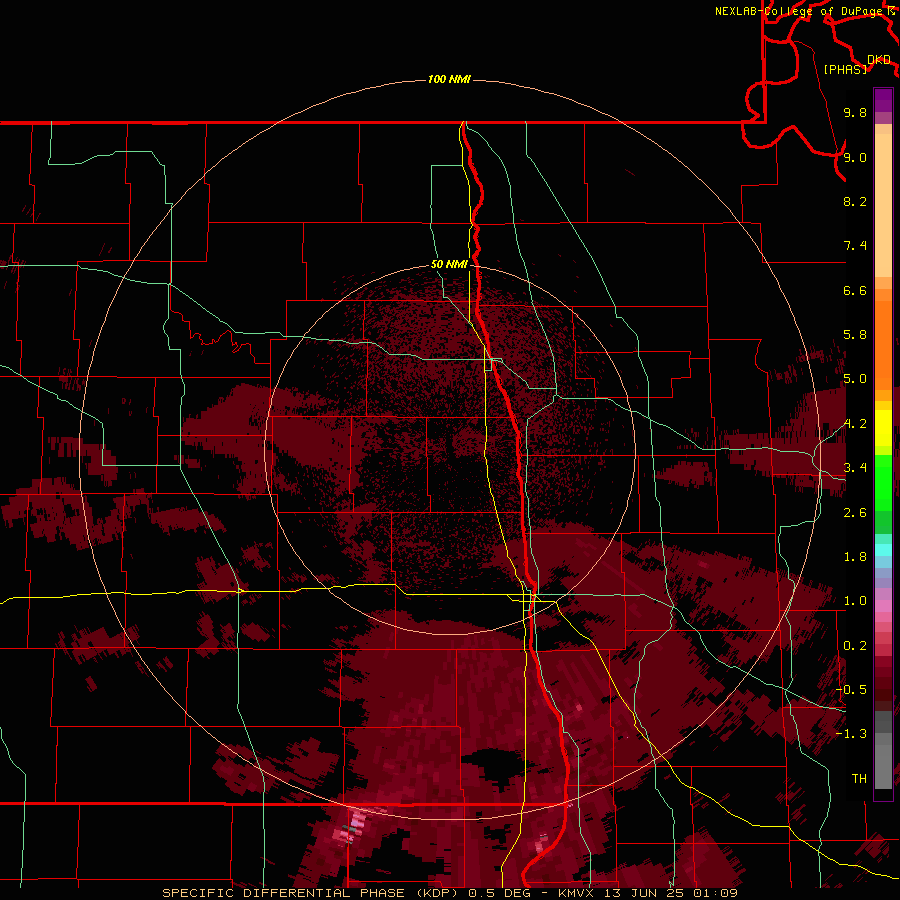
Task: Click the "100 NMI" range ring label
Action: [x=449, y=79]
